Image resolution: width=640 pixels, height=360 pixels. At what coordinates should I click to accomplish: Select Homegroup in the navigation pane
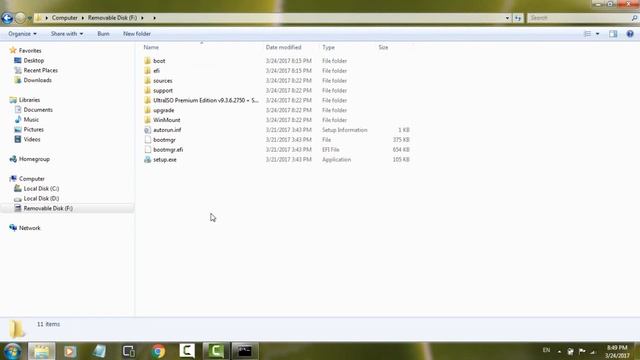[34, 159]
